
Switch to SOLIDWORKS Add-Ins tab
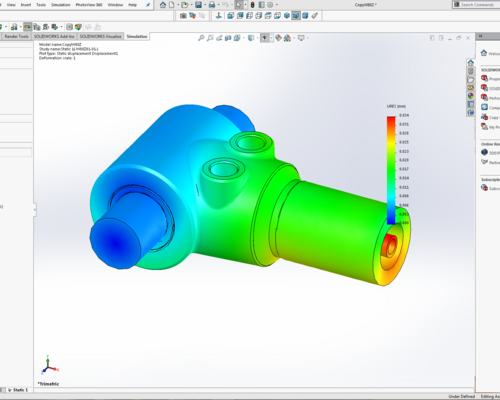coord(54,36)
